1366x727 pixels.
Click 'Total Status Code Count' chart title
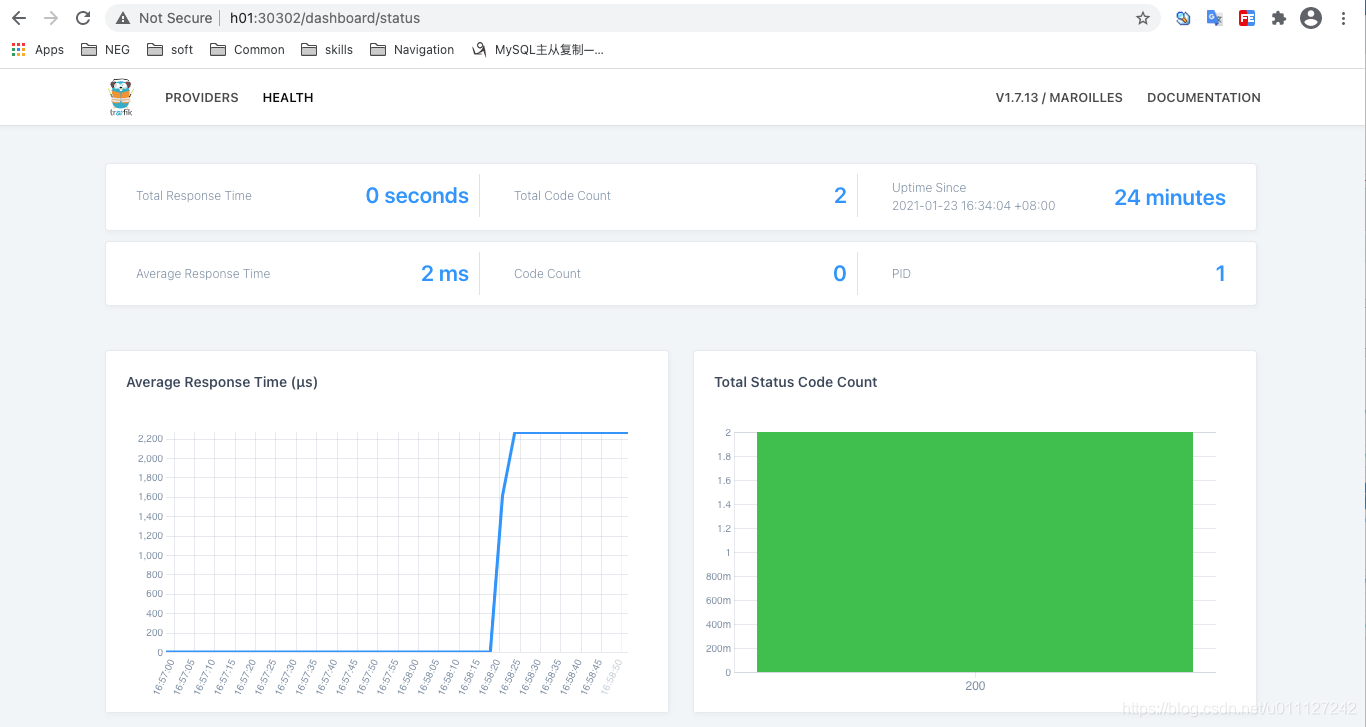[x=796, y=382]
